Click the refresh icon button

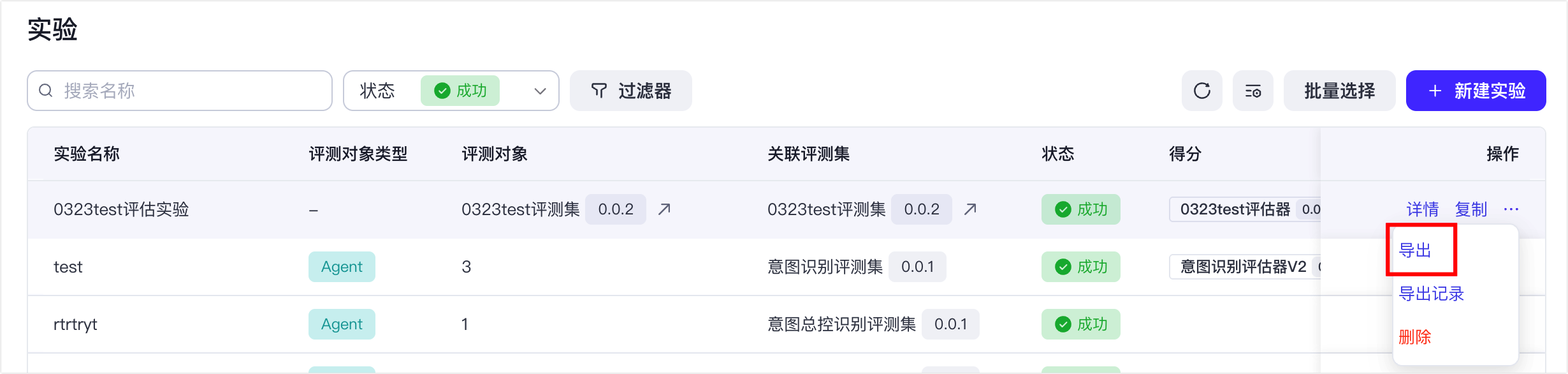[x=1201, y=91]
